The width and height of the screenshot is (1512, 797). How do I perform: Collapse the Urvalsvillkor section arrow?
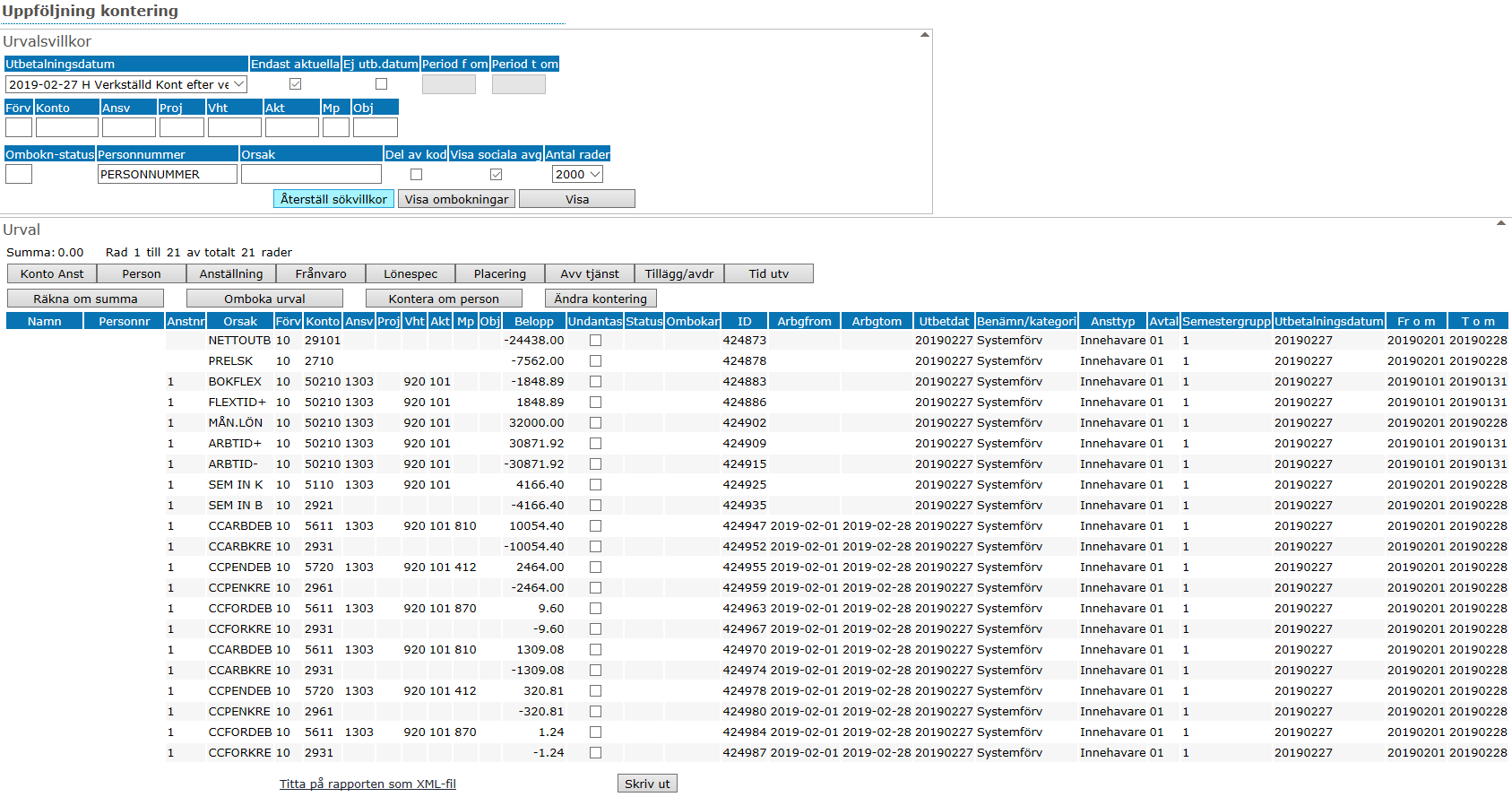(x=924, y=35)
